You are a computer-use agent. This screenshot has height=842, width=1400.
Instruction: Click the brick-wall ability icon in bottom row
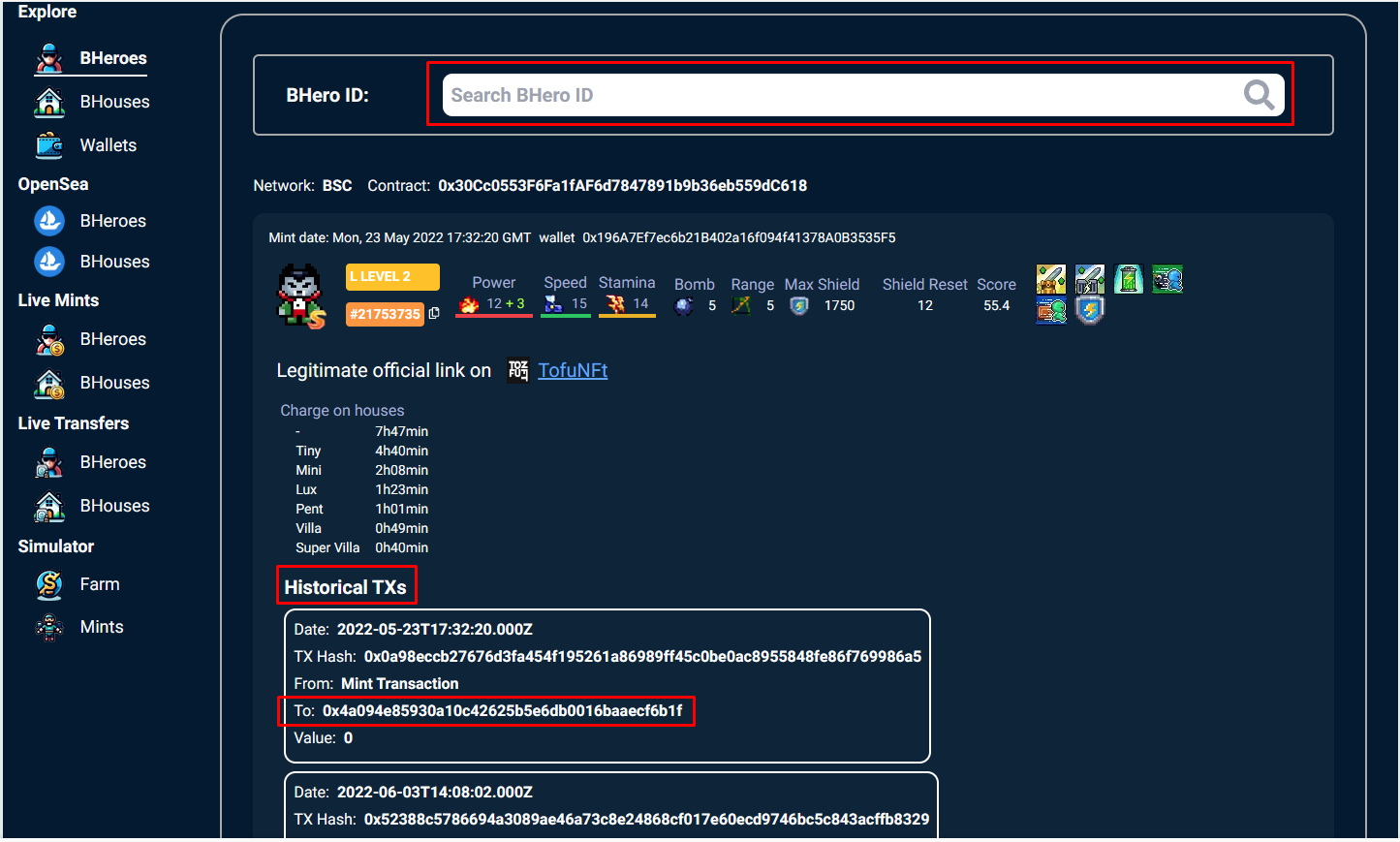click(x=1051, y=310)
